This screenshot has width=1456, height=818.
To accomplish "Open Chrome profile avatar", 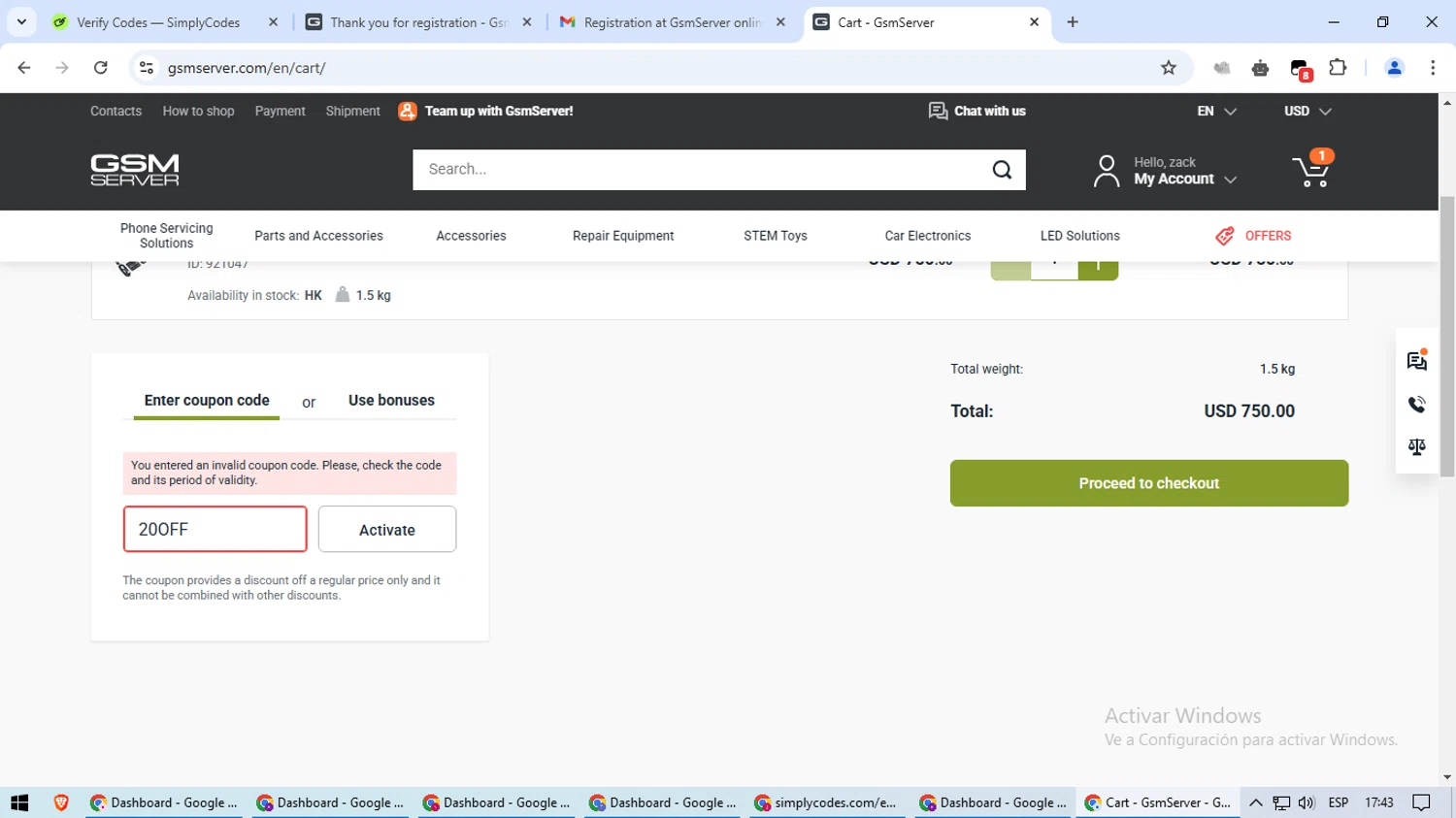I will coord(1394,68).
